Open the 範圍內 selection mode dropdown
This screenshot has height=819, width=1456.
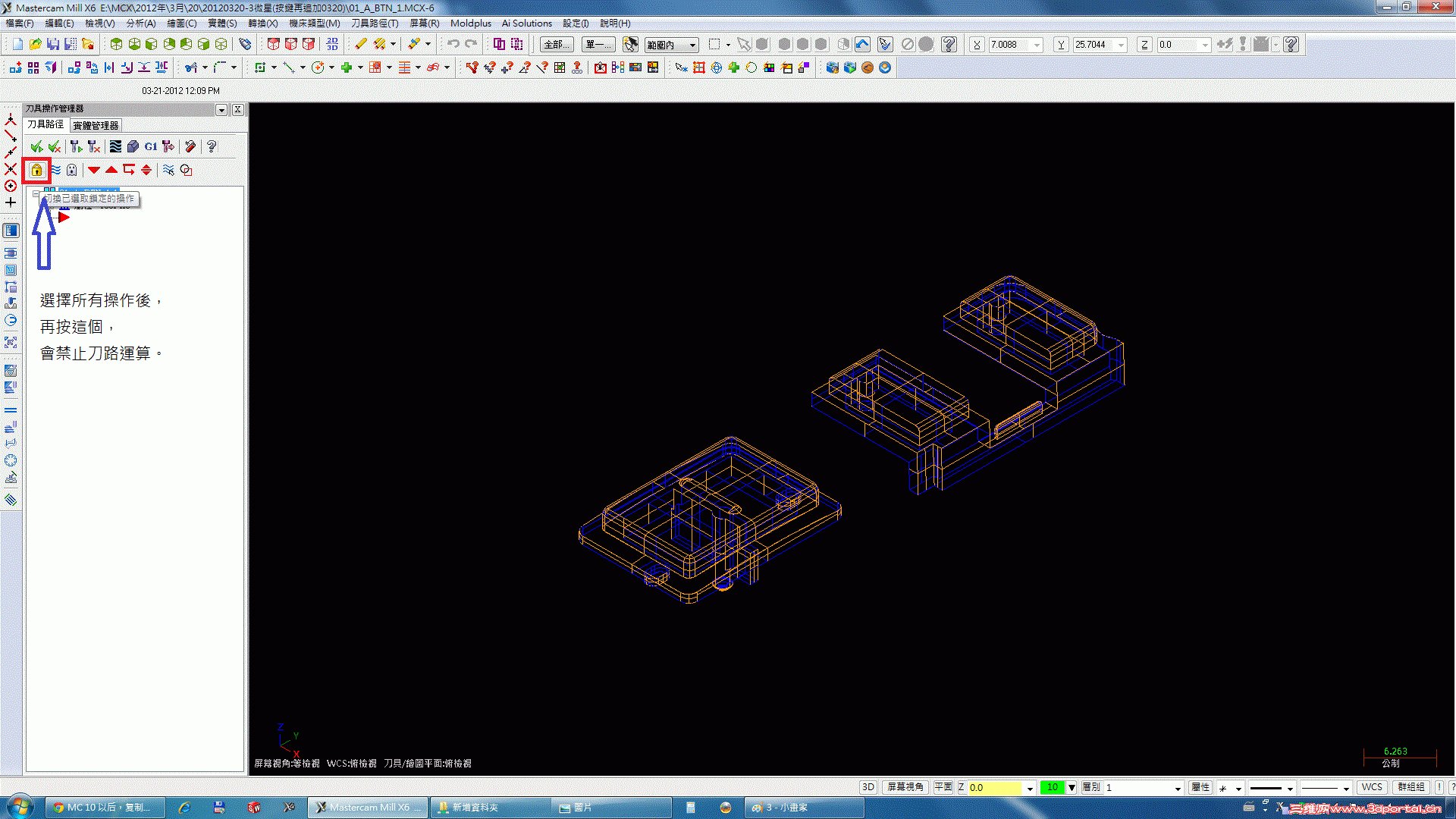[692, 45]
